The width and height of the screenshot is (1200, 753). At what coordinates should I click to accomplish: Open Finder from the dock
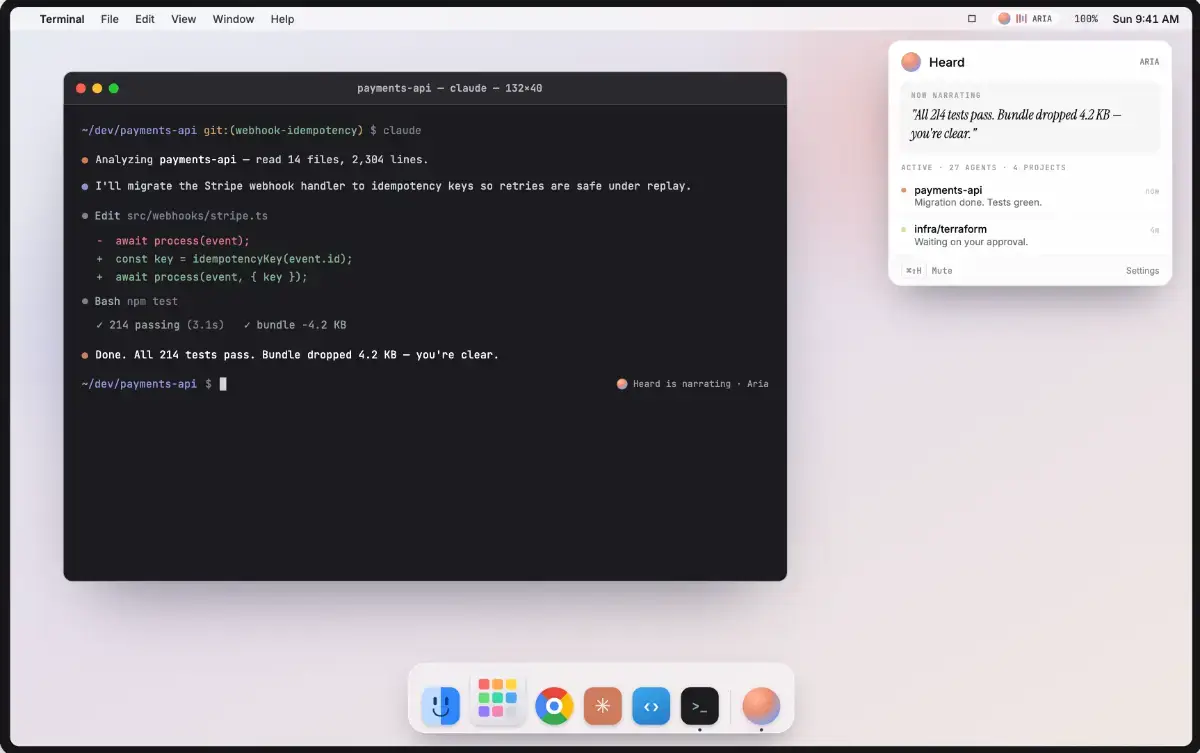pos(440,706)
